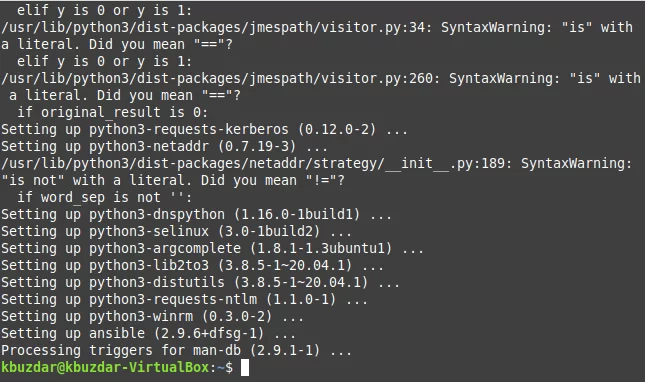The width and height of the screenshot is (645, 382).
Task: Click the python3-requests-ntlm setup line
Action: [x=184, y=299]
